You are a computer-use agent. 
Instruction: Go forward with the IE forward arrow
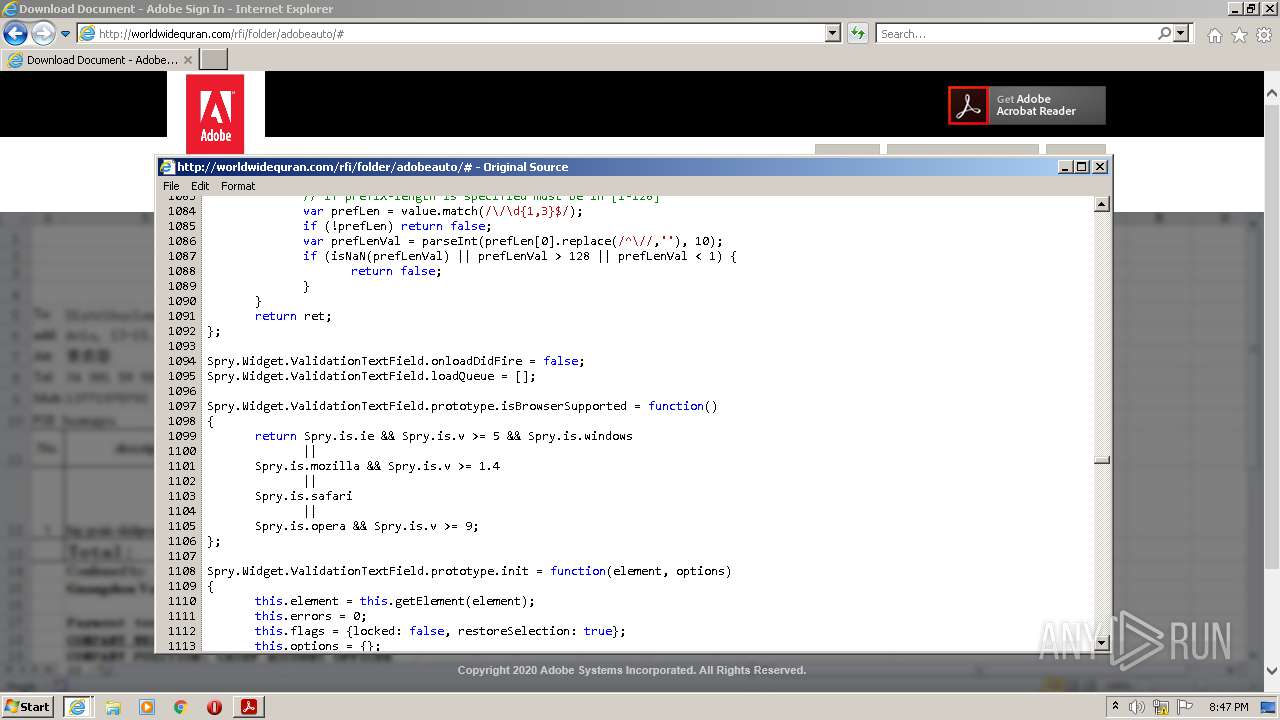(x=43, y=34)
